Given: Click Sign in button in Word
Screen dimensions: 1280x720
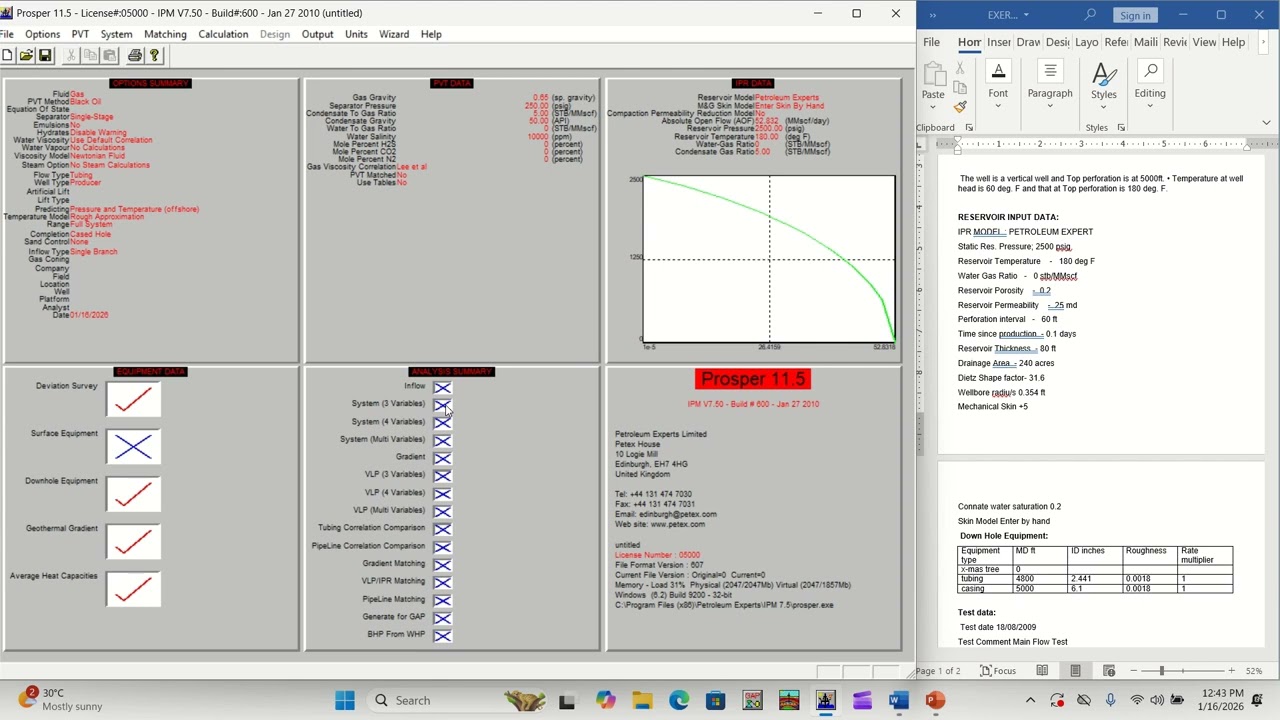Looking at the screenshot, I should click(1135, 15).
